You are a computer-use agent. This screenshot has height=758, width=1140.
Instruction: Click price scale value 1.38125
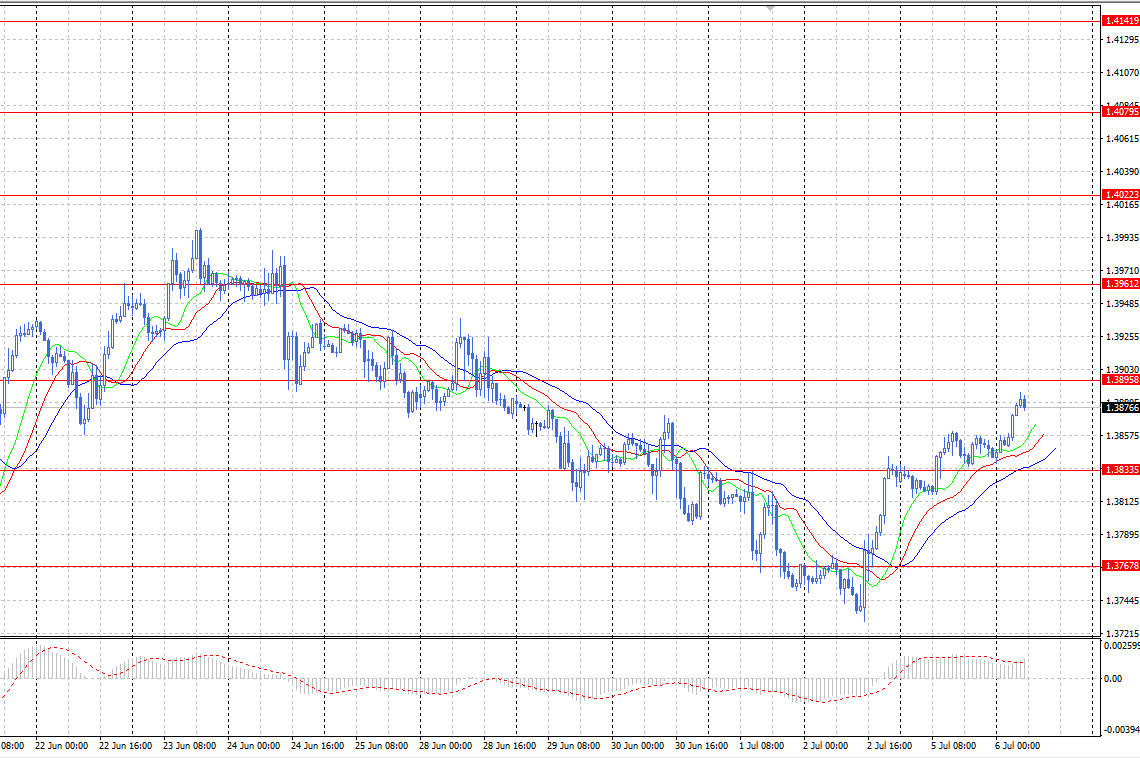1122,502
